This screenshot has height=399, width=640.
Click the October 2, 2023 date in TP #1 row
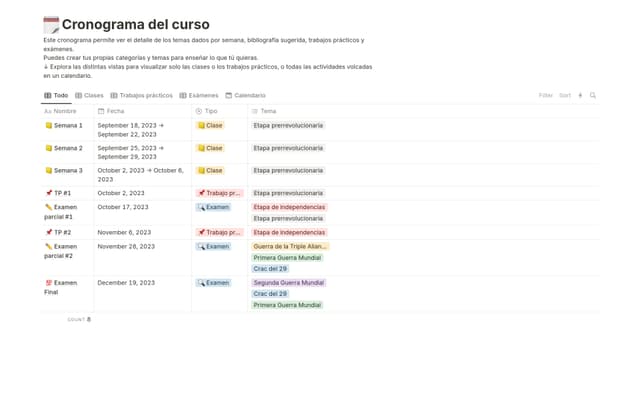(121, 193)
